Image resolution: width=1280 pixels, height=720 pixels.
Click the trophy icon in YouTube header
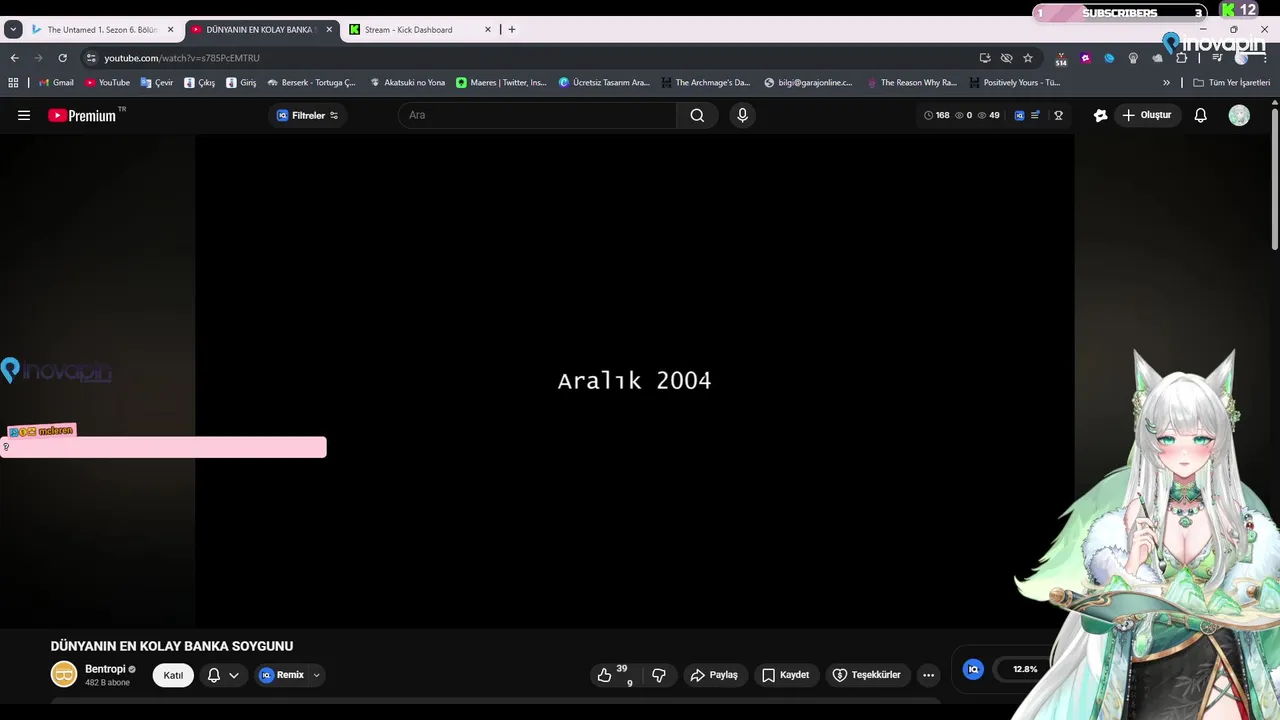1058,115
